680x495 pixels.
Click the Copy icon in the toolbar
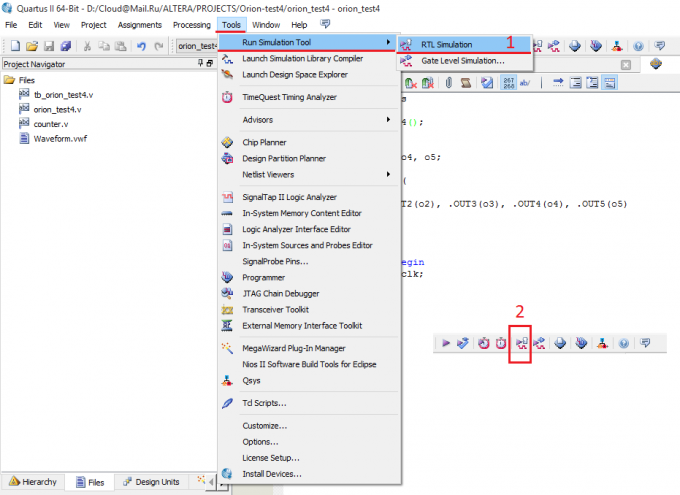pos(104,46)
